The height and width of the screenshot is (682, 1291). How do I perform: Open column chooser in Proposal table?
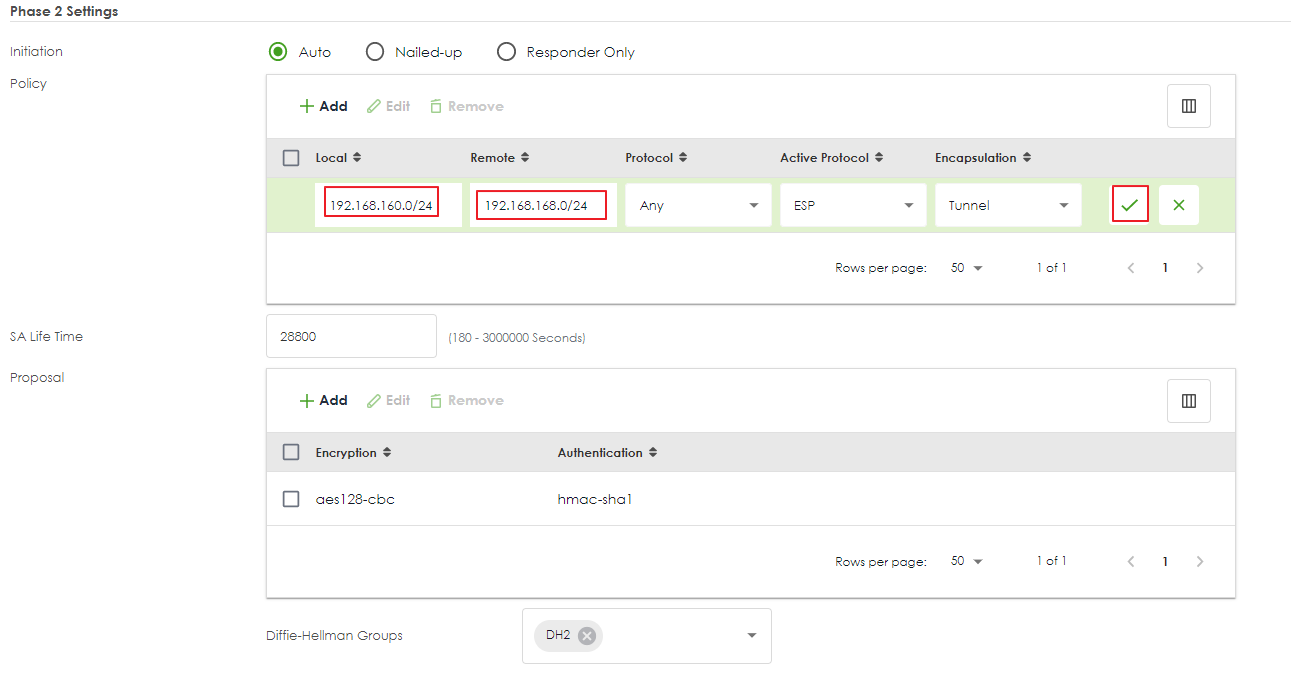pos(1188,400)
